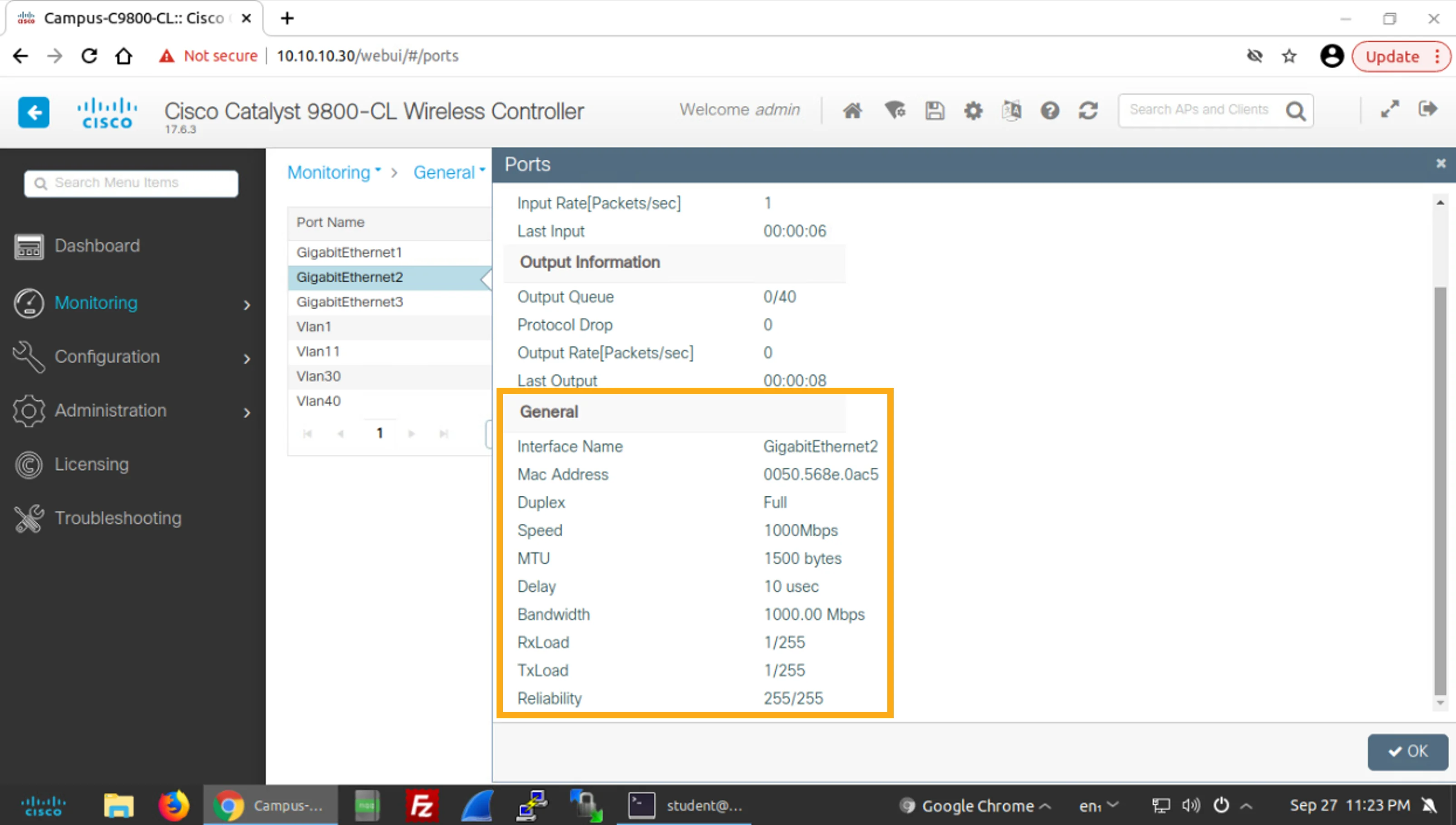Image resolution: width=1456 pixels, height=825 pixels.
Task: Click the Save Configuration floppy icon
Action: (x=935, y=110)
